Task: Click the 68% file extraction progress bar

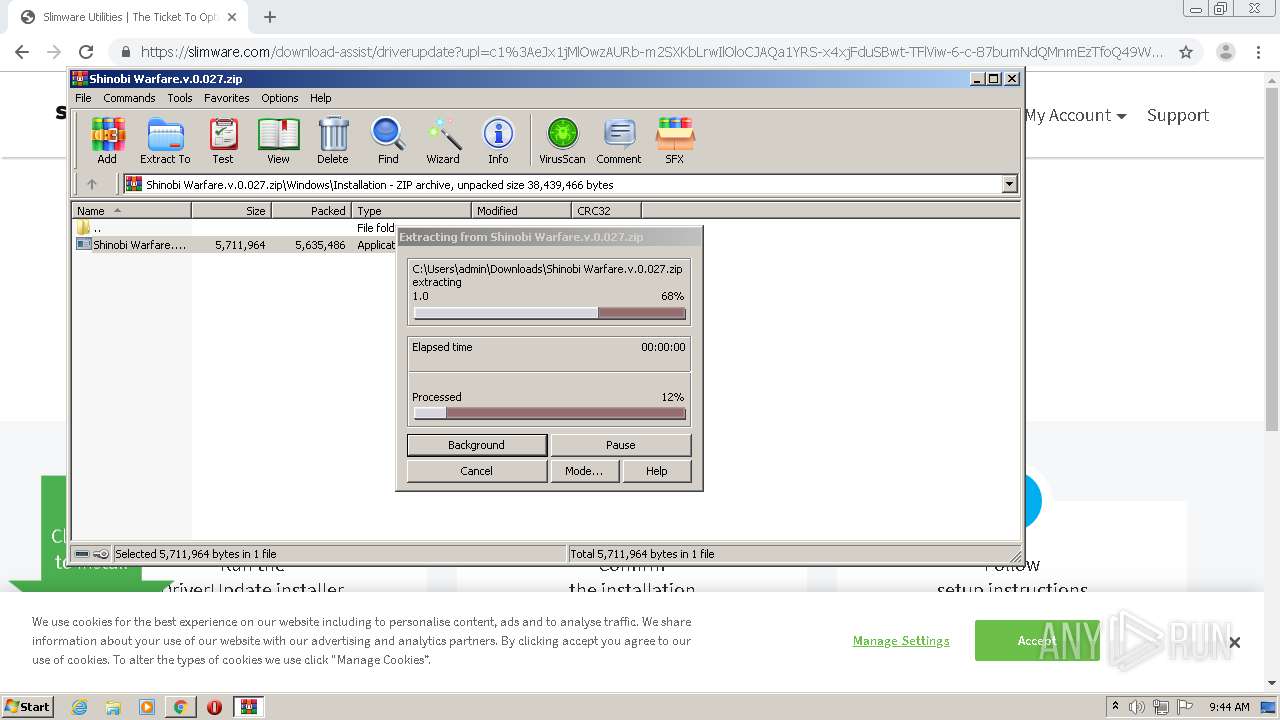Action: click(549, 313)
